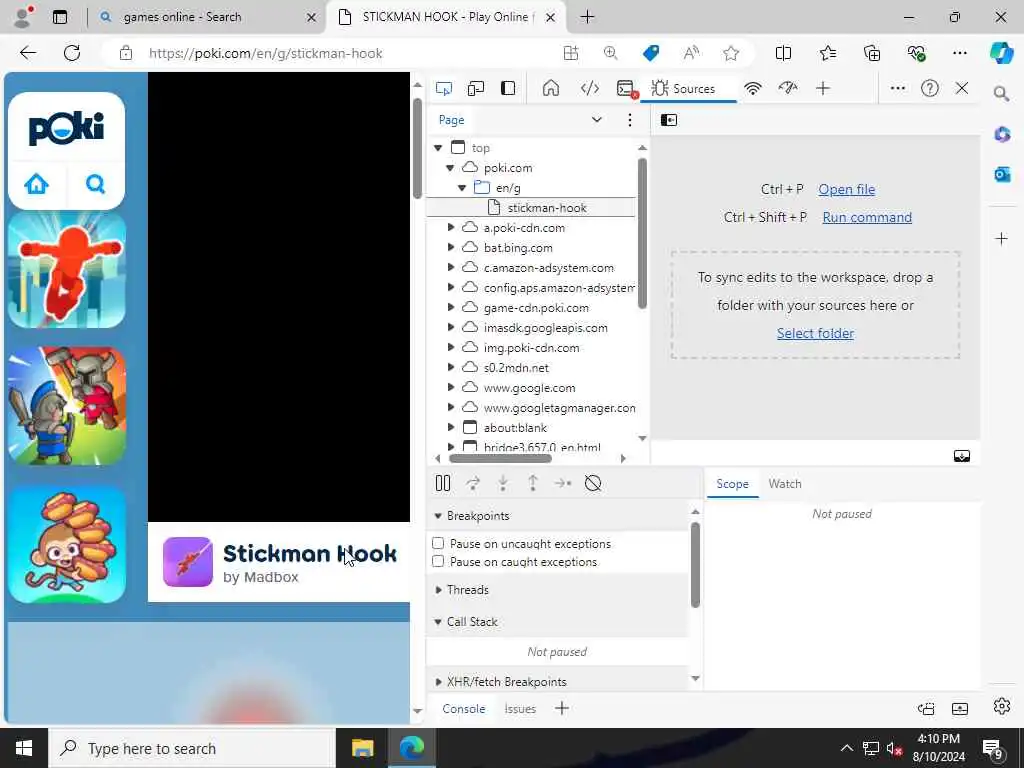Click Step into next function icon
The width and height of the screenshot is (1024, 768).
tap(503, 483)
